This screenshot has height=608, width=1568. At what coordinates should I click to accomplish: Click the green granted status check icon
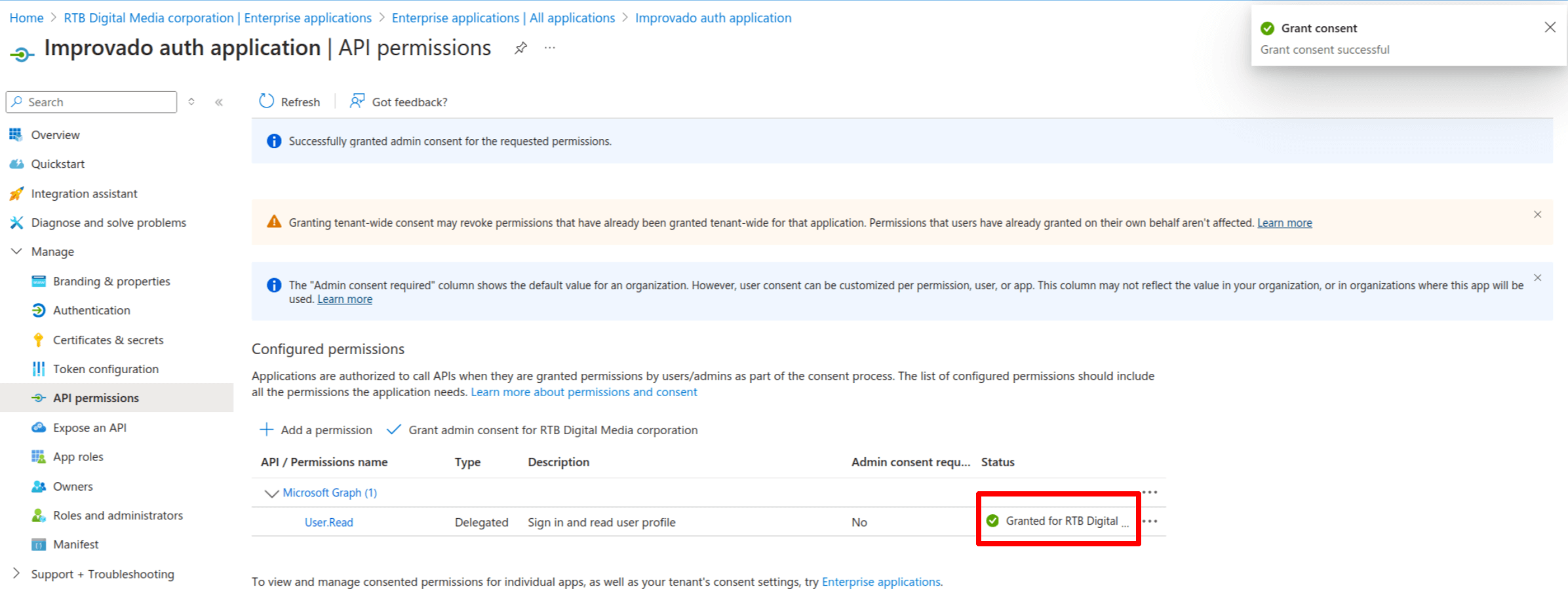pos(992,521)
